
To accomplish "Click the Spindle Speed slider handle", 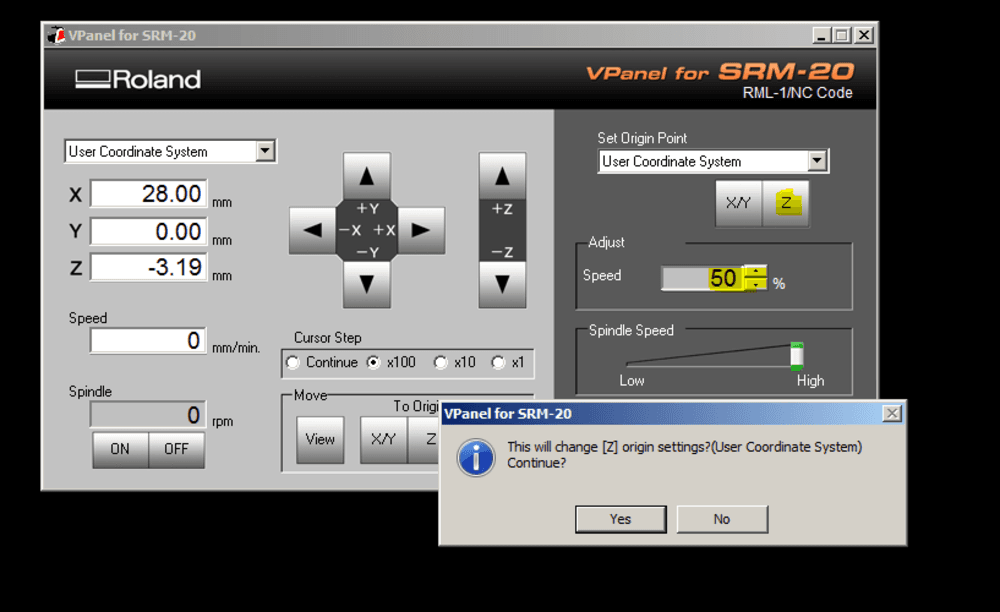I will pyautogui.click(x=797, y=356).
